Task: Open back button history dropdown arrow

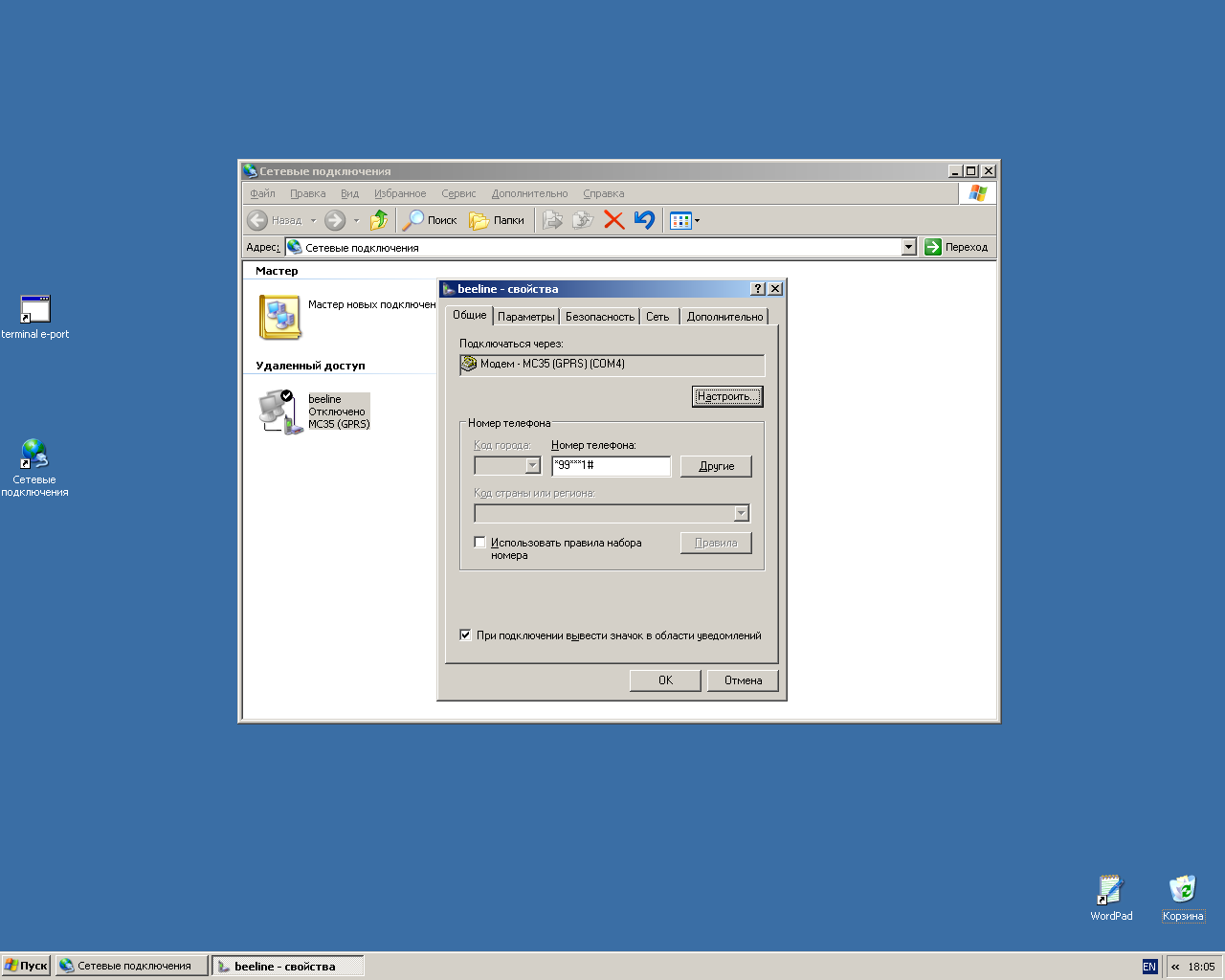Action: pos(313,220)
